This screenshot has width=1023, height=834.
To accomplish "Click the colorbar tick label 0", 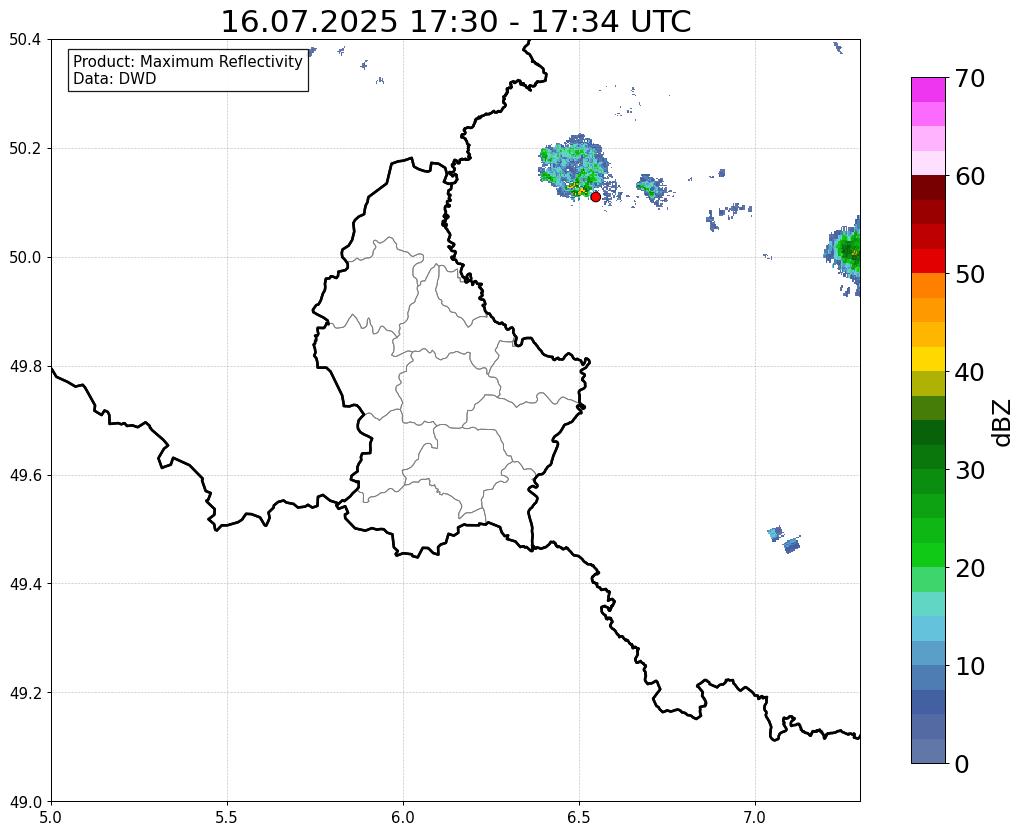I will pyautogui.click(x=962, y=764).
